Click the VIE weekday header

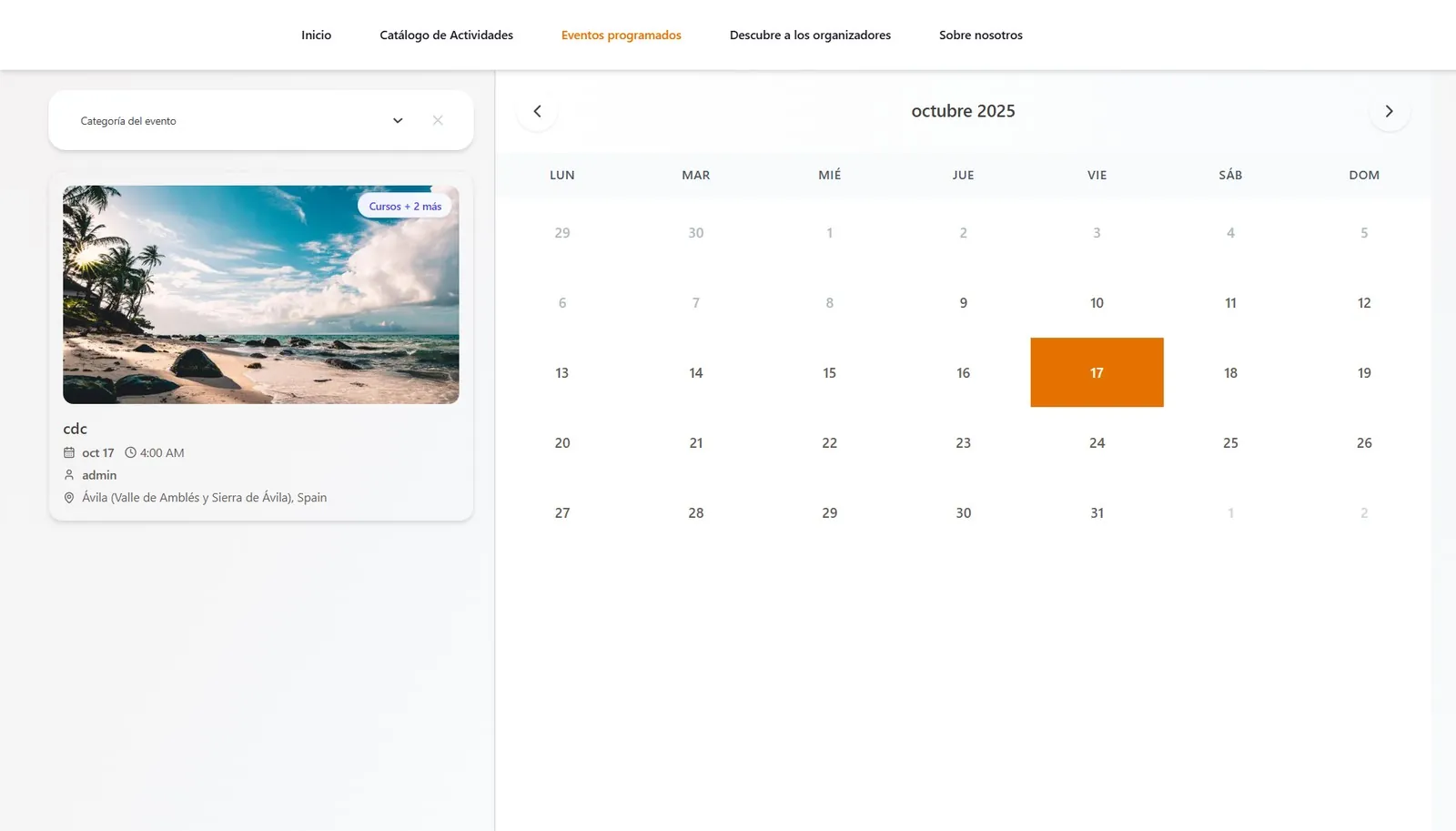[1097, 175]
